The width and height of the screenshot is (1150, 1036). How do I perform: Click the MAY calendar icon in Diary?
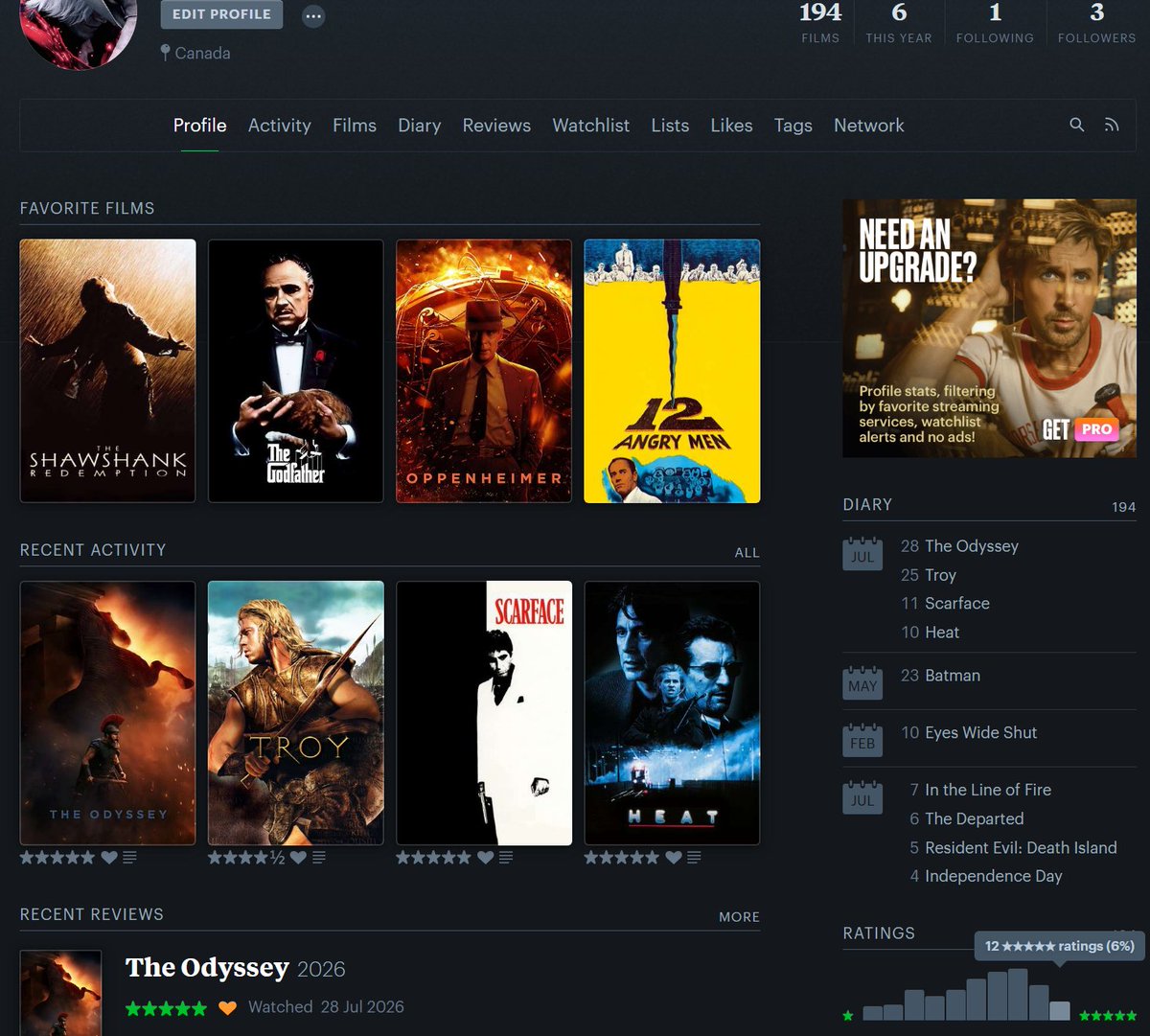click(x=862, y=682)
